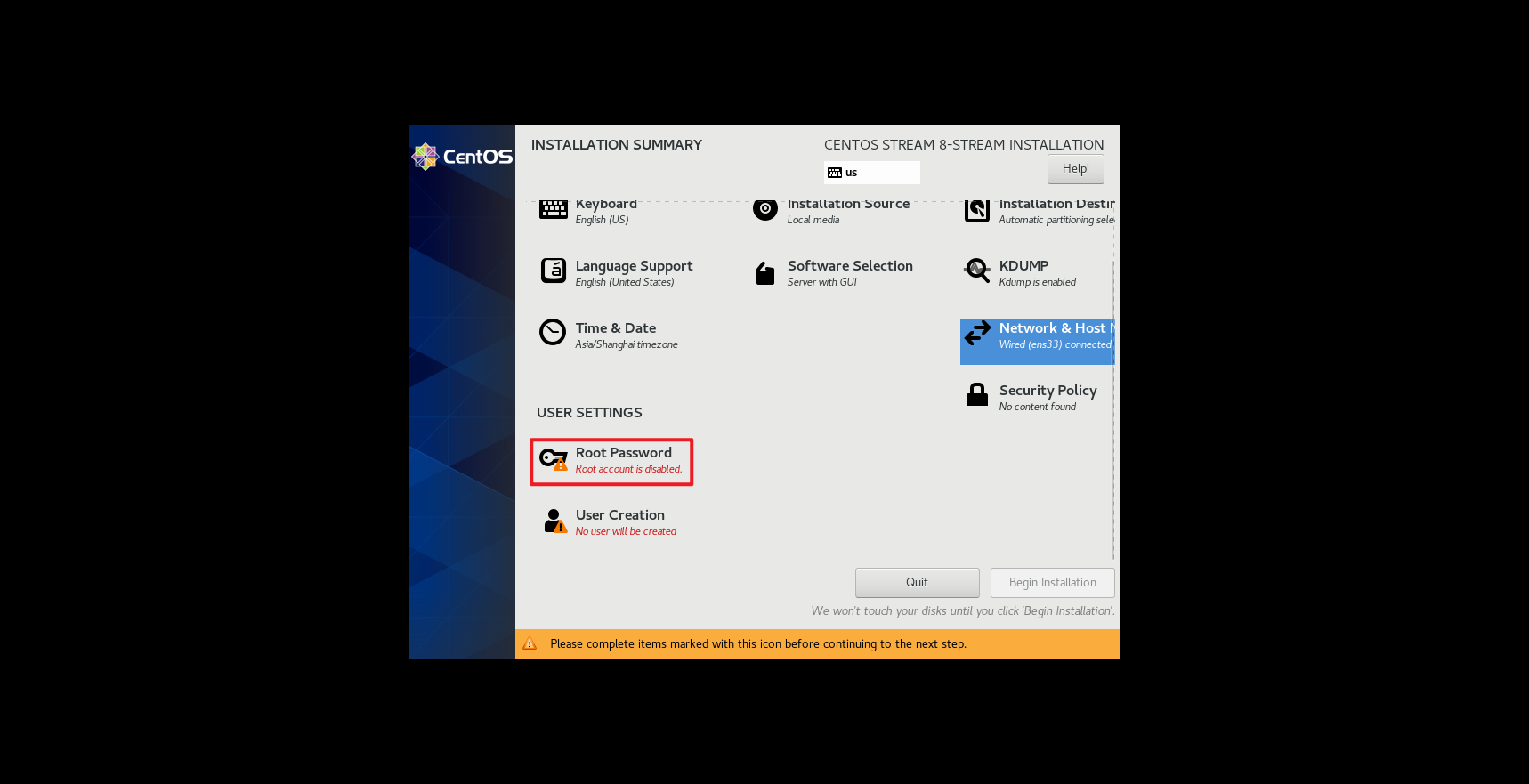Image resolution: width=1529 pixels, height=784 pixels.
Task: Click the User Creation person icon
Action: [x=554, y=521]
